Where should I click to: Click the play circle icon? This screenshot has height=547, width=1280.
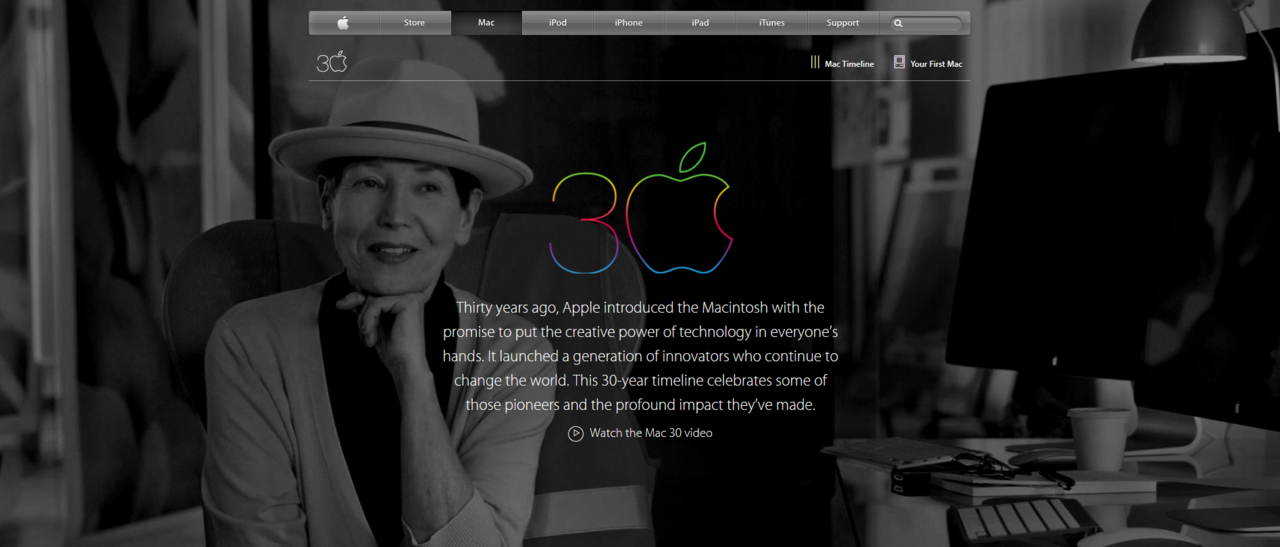[x=576, y=433]
